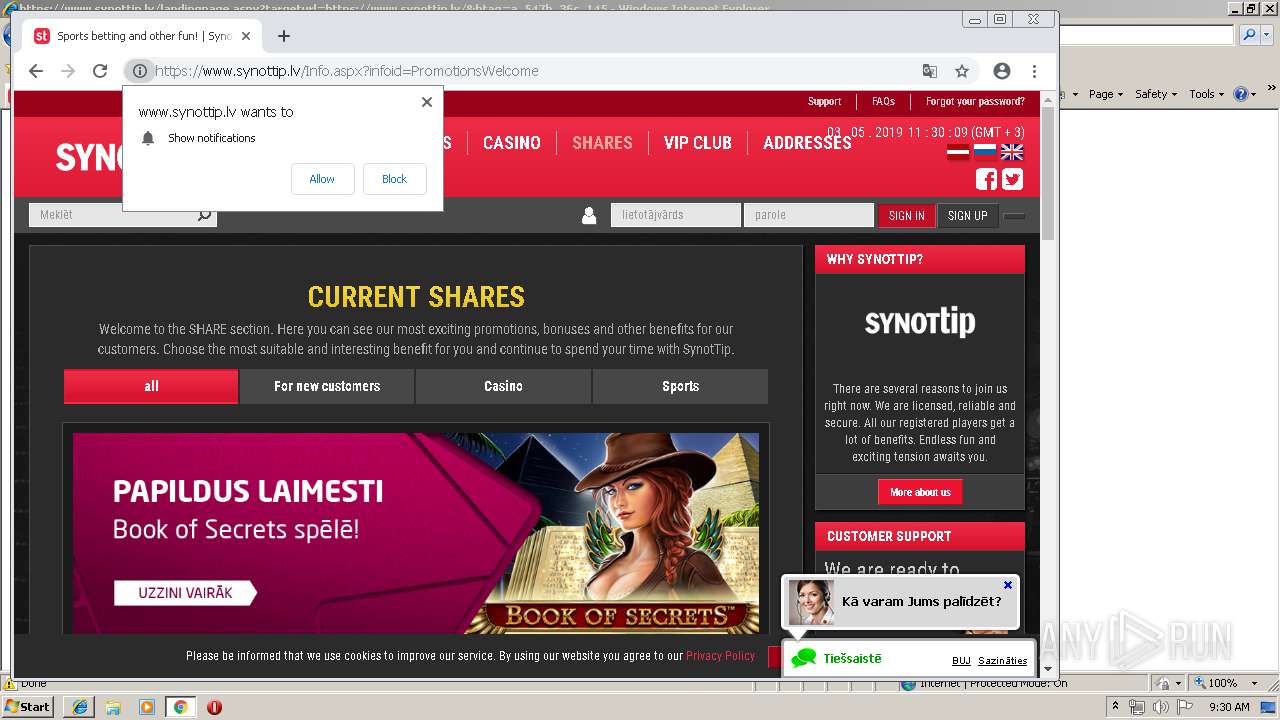Allow notifications from synottip.lv
Viewport: 1280px width, 720px height.
[322, 179]
